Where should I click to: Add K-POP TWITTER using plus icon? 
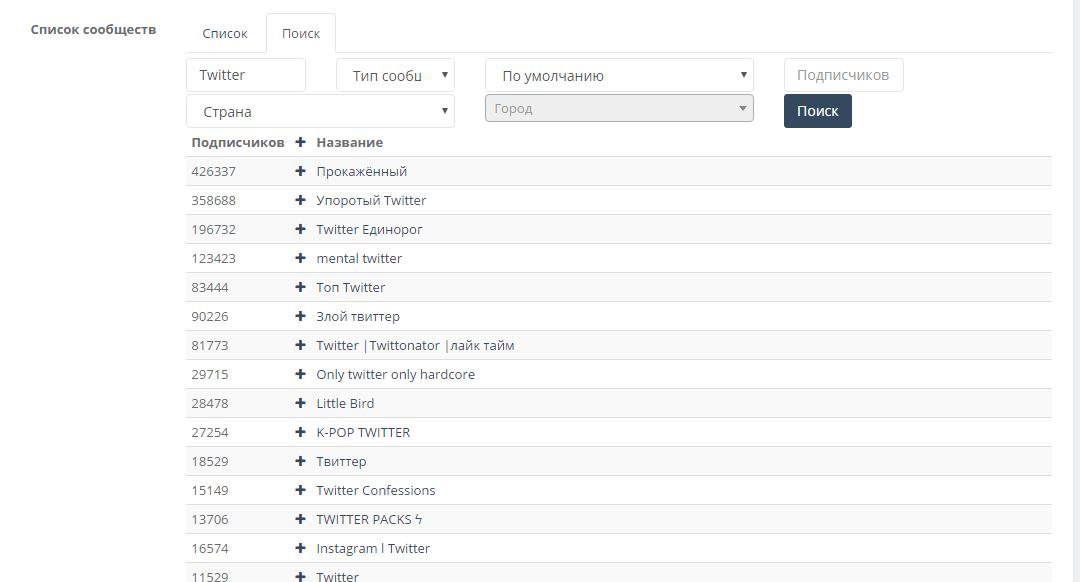point(300,431)
